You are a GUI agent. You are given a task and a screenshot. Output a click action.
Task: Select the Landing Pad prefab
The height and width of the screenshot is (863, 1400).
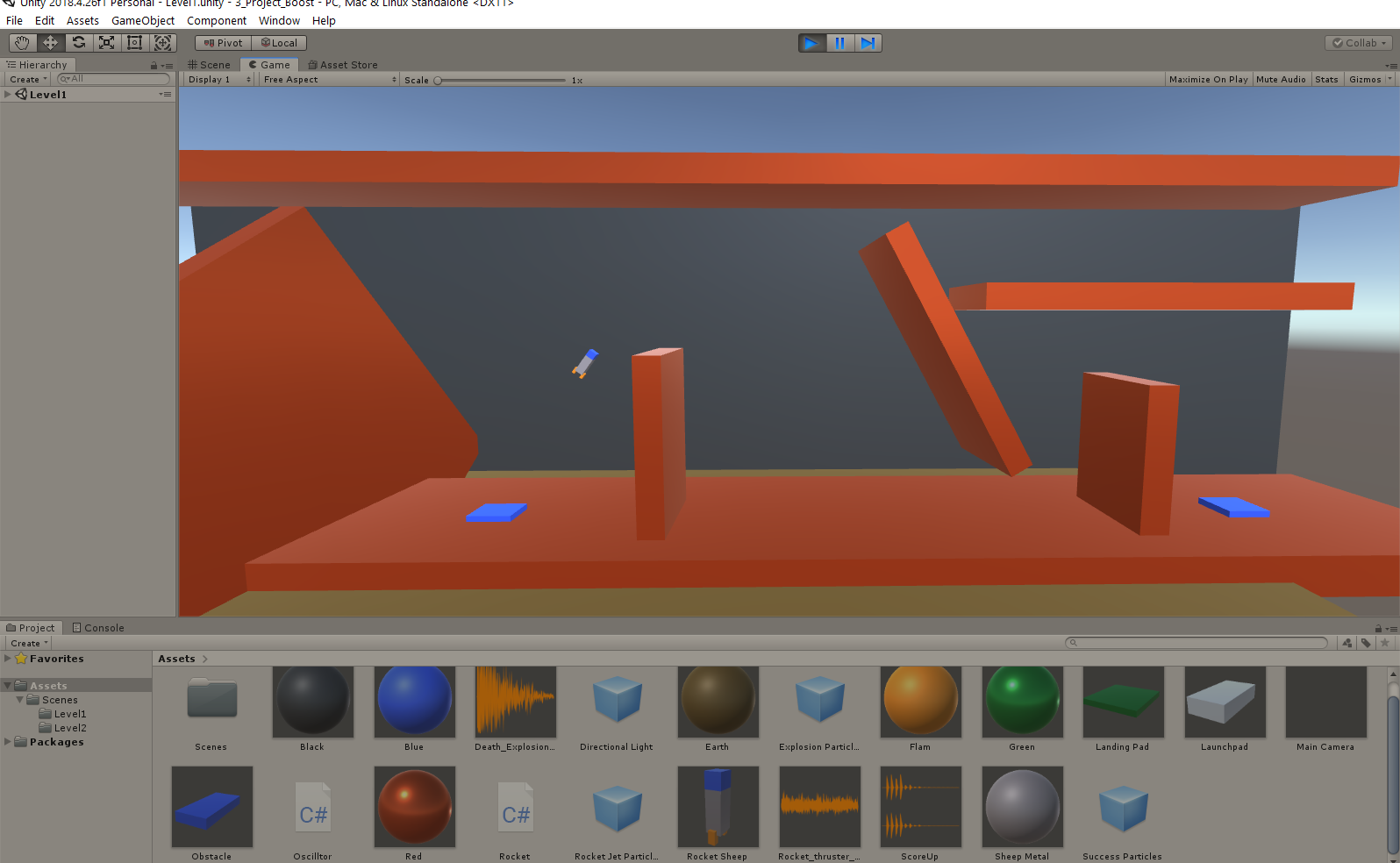coord(1123,709)
